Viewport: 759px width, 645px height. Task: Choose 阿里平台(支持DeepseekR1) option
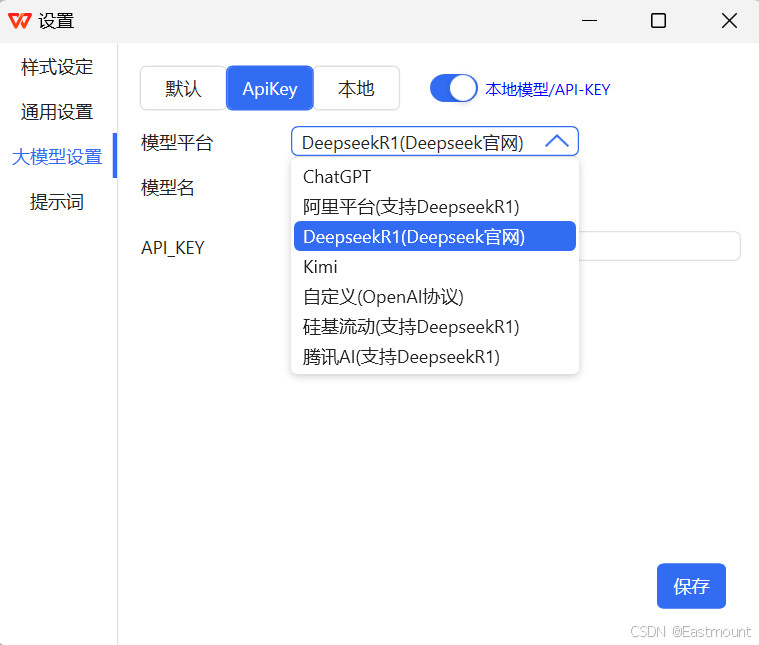435,207
